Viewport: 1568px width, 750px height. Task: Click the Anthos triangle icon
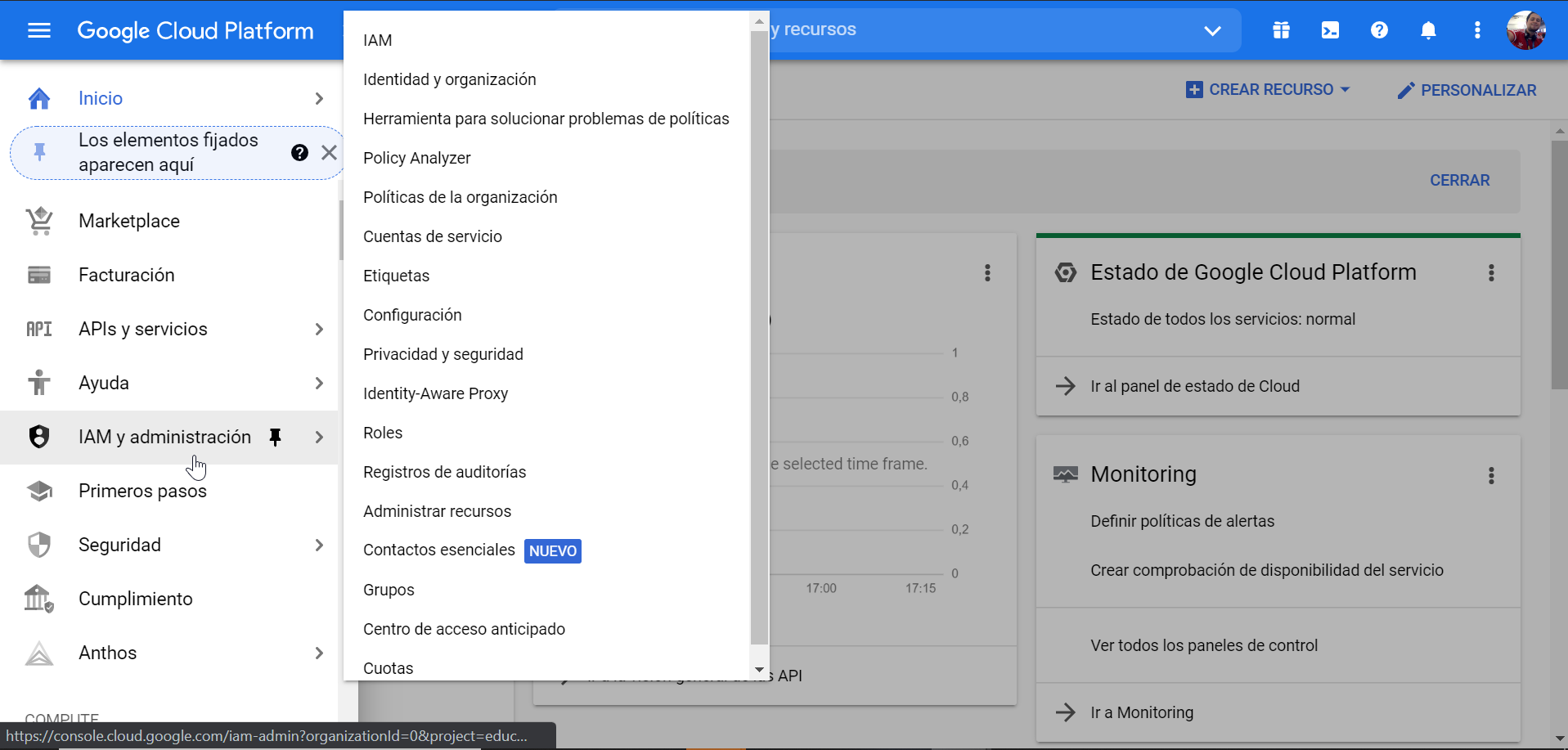(x=39, y=653)
